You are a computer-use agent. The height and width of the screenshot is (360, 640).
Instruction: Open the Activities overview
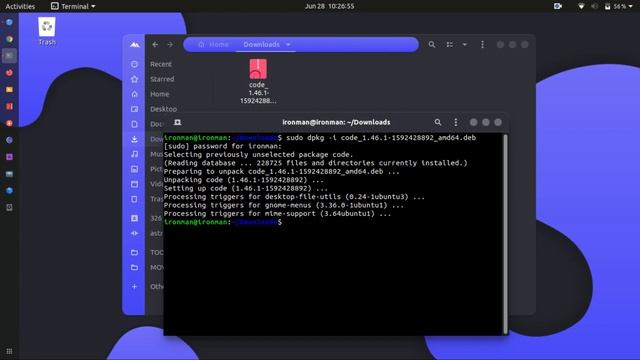tap(20, 6)
